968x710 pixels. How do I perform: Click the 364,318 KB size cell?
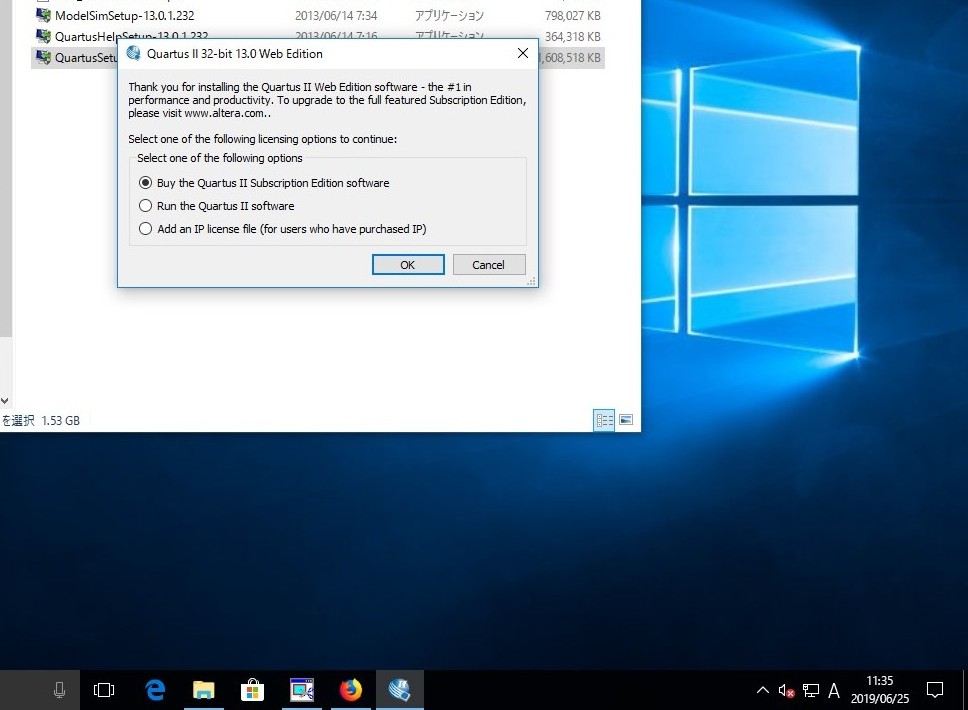point(573,36)
